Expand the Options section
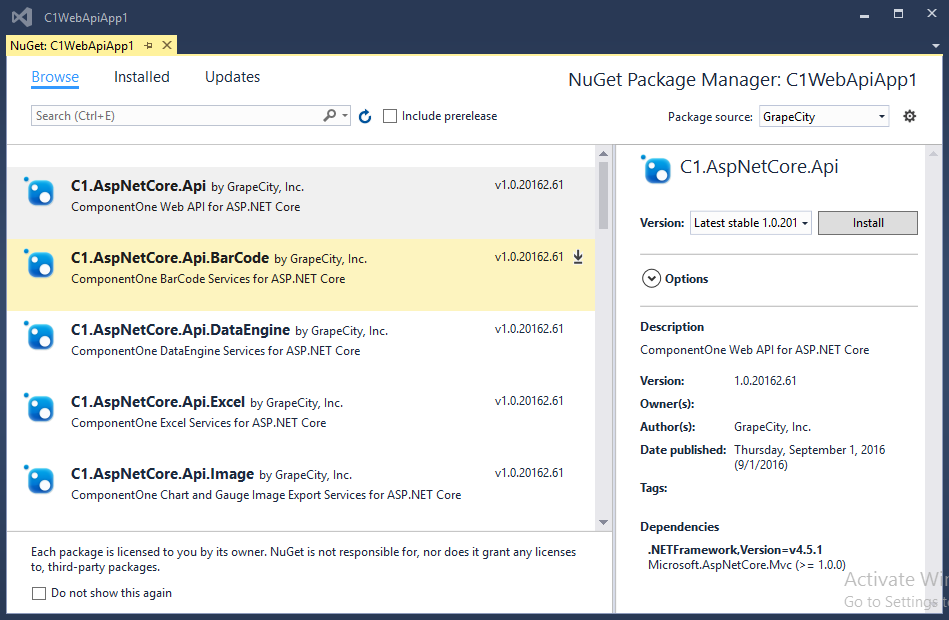 (x=651, y=279)
